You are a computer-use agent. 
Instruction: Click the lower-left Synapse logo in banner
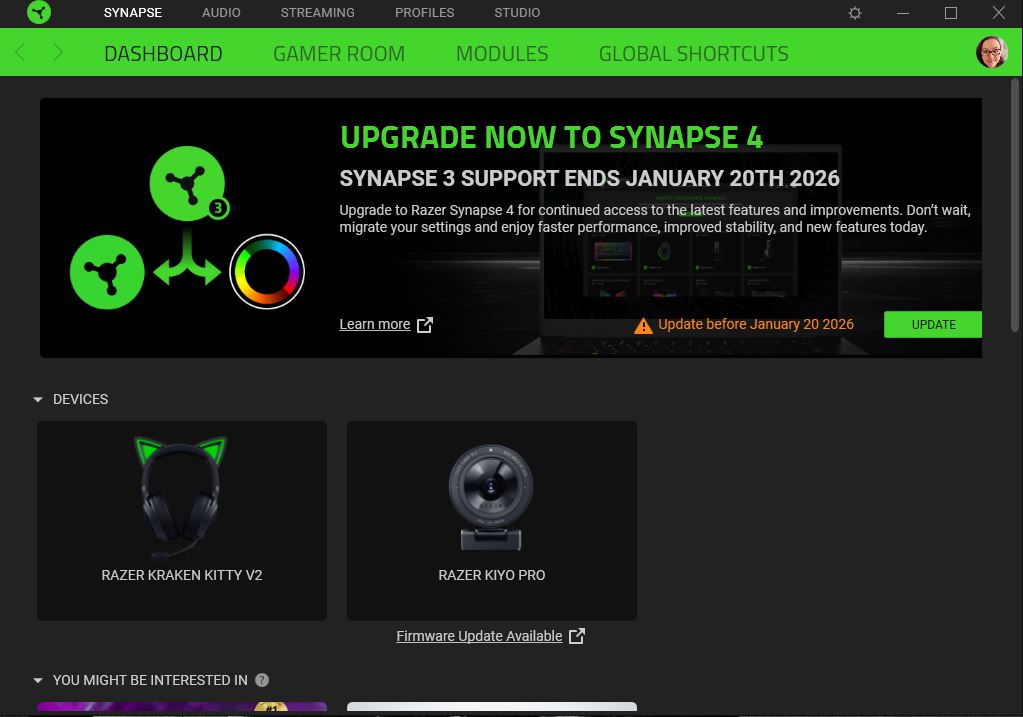coord(107,272)
